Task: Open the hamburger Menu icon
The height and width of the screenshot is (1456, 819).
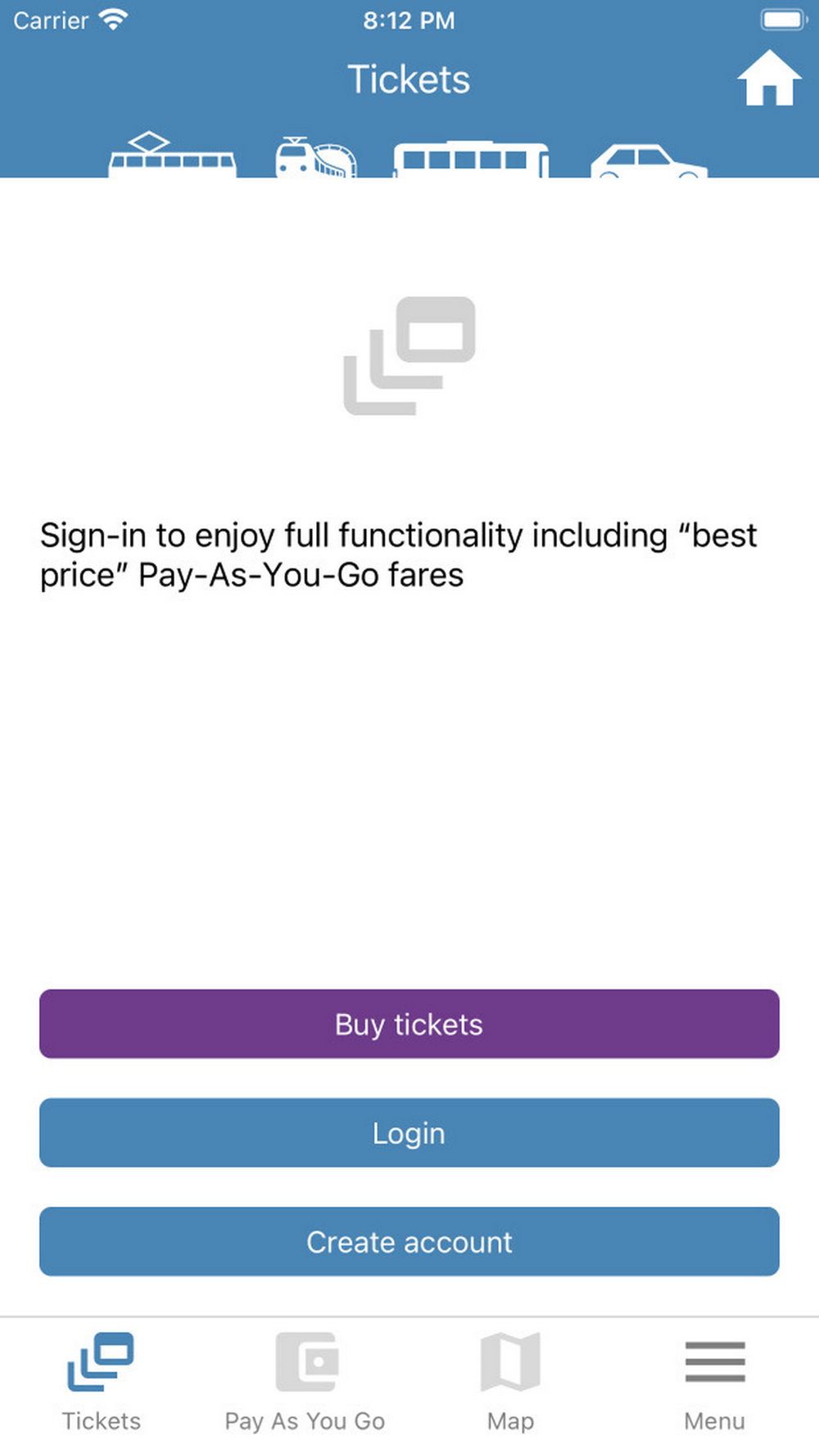Action: click(x=715, y=1362)
